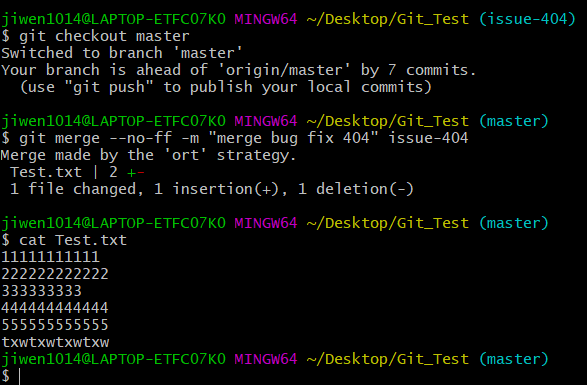
Task: Click the "git checkout master" command line
Action: coord(95,36)
